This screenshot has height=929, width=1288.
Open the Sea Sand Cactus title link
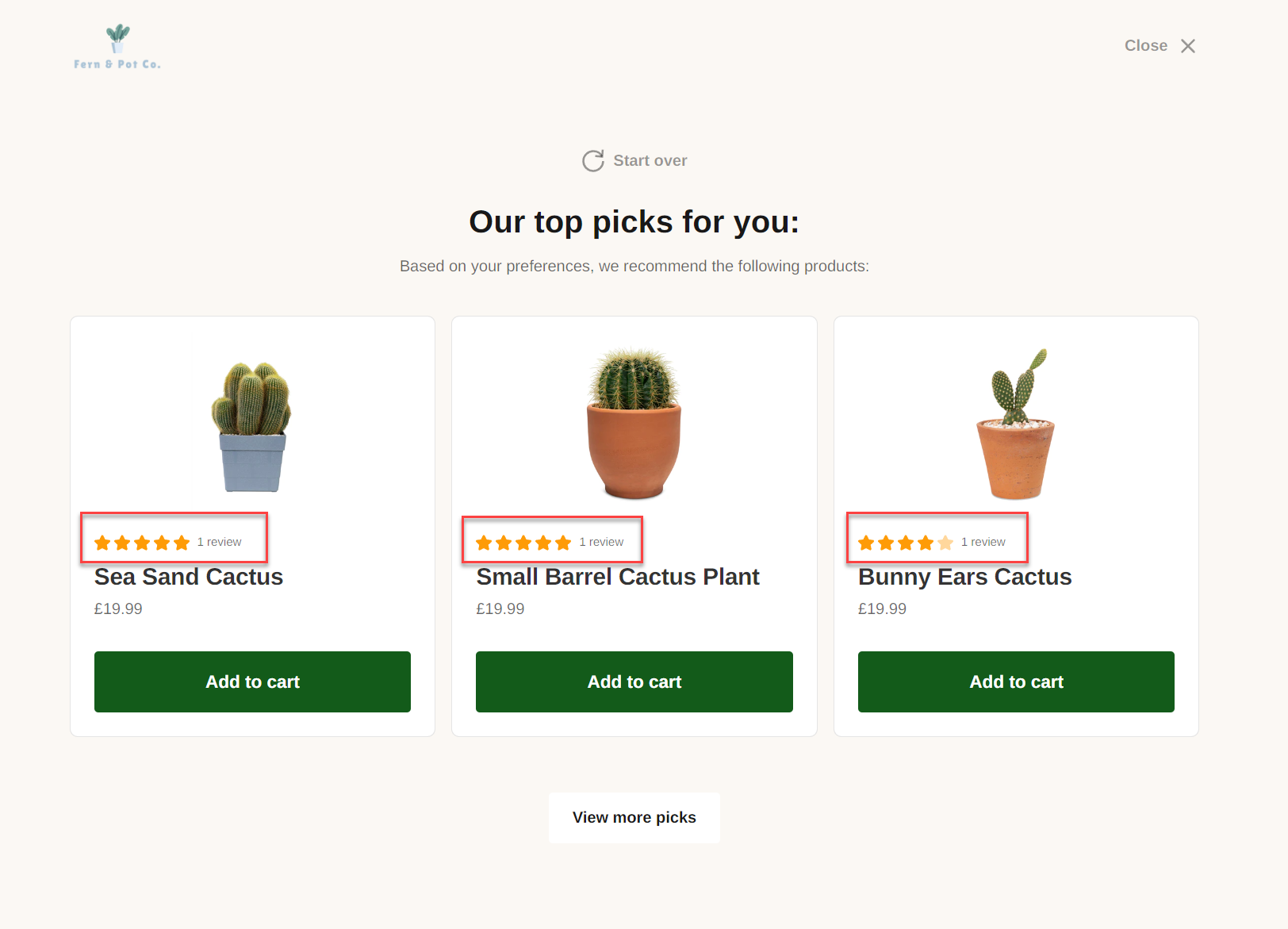click(x=189, y=577)
